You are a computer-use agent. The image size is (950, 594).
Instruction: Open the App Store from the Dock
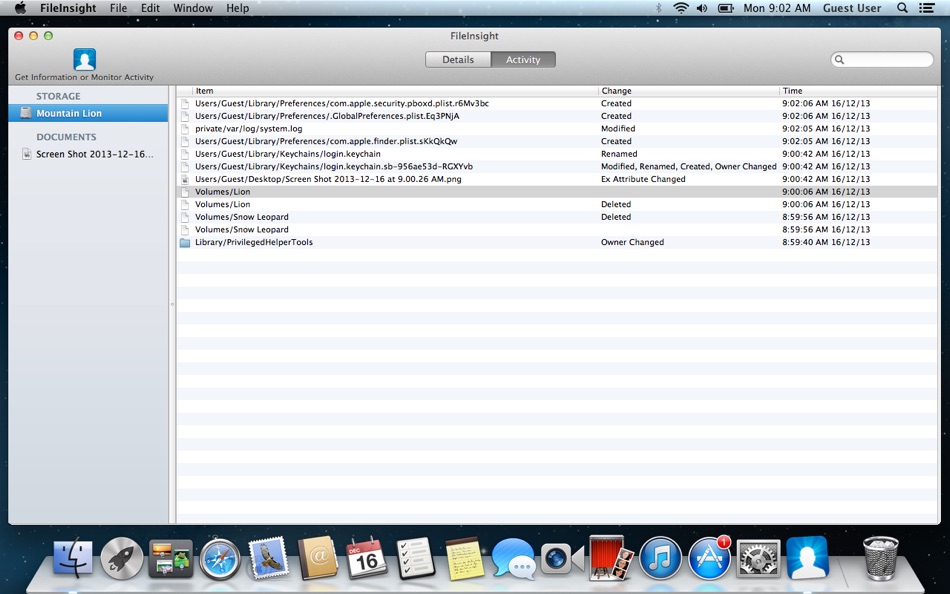709,558
